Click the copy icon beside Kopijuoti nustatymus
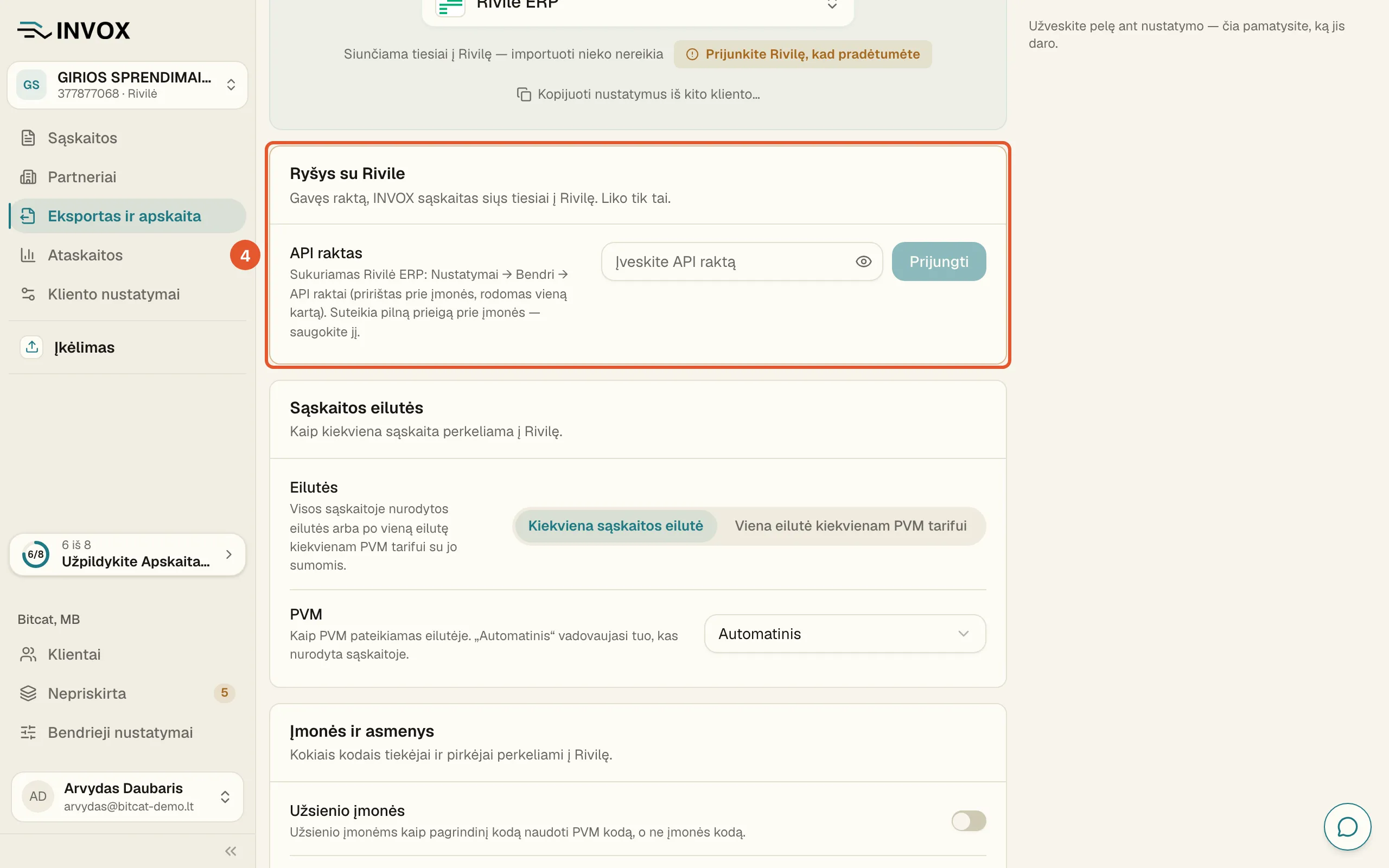 (x=524, y=94)
